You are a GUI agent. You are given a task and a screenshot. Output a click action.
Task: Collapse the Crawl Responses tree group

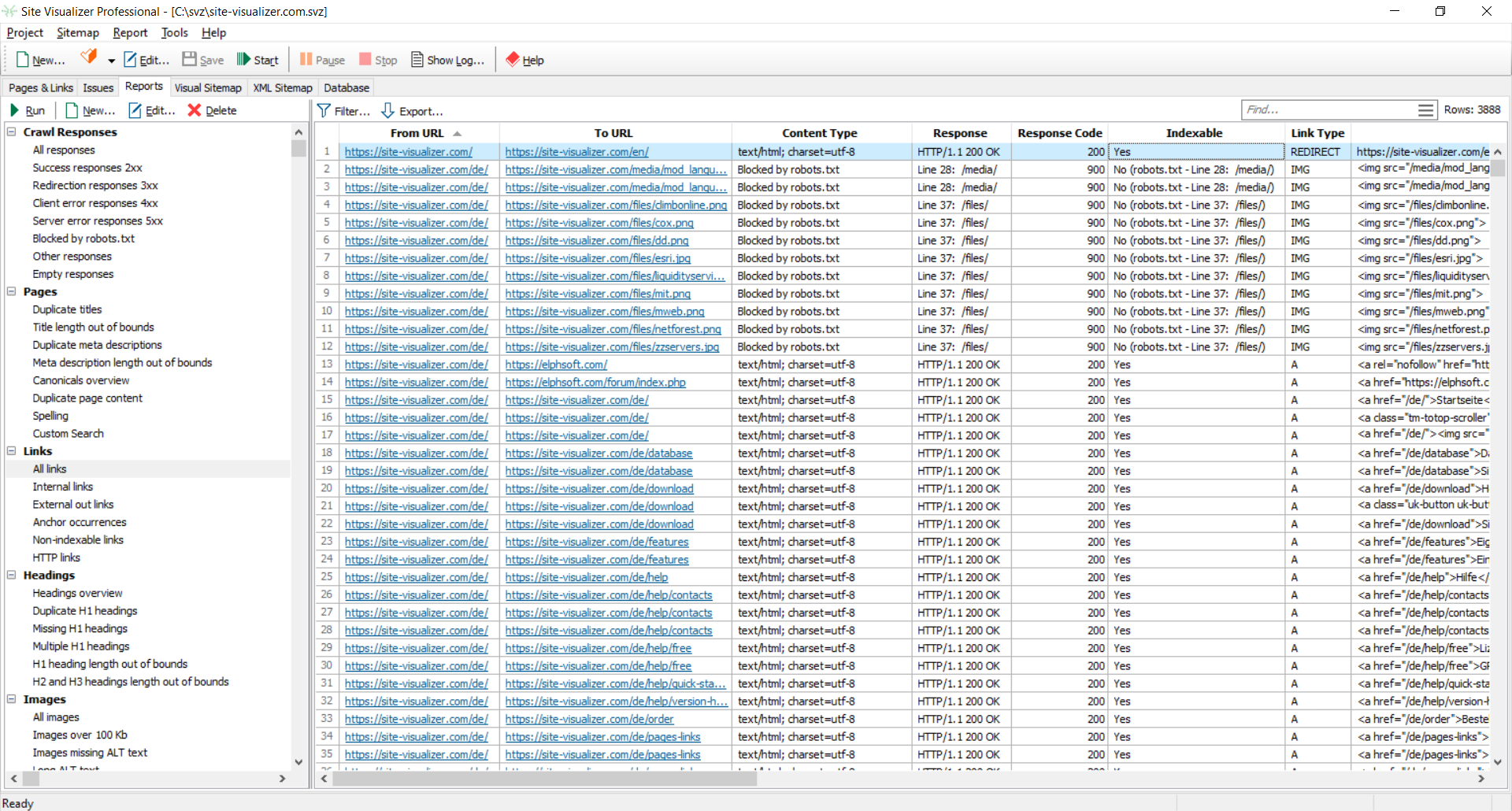12,132
